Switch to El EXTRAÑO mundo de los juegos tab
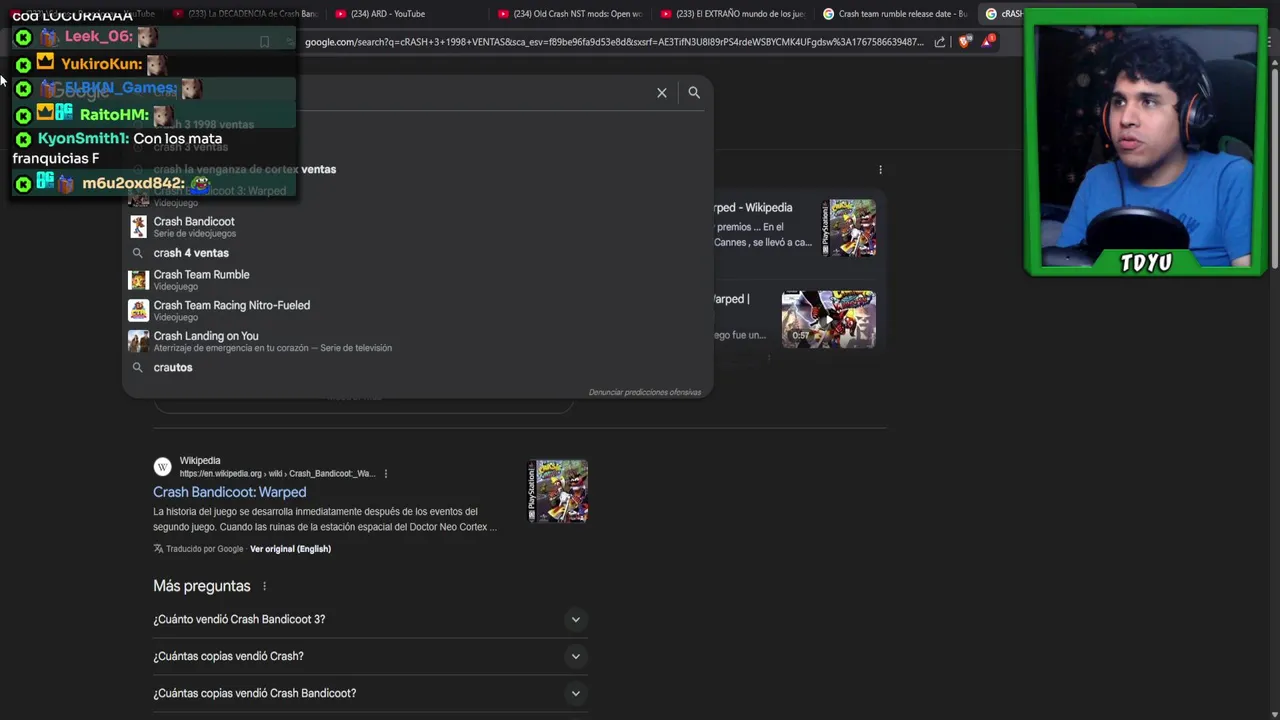The height and width of the screenshot is (720, 1280). click(x=733, y=14)
